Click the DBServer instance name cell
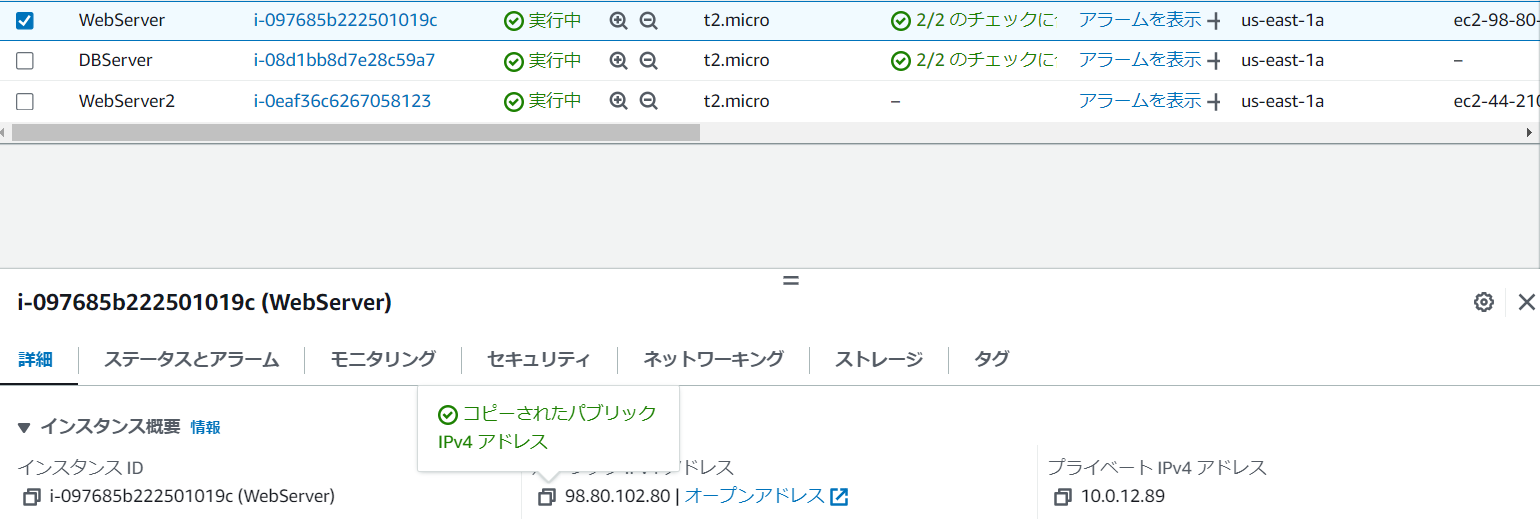The width and height of the screenshot is (1540, 519). click(x=115, y=60)
